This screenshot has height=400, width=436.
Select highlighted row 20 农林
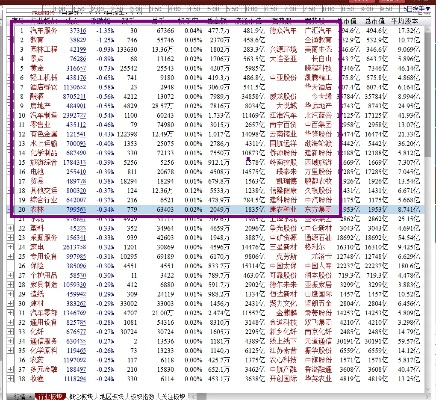pyautogui.click(x=215, y=209)
